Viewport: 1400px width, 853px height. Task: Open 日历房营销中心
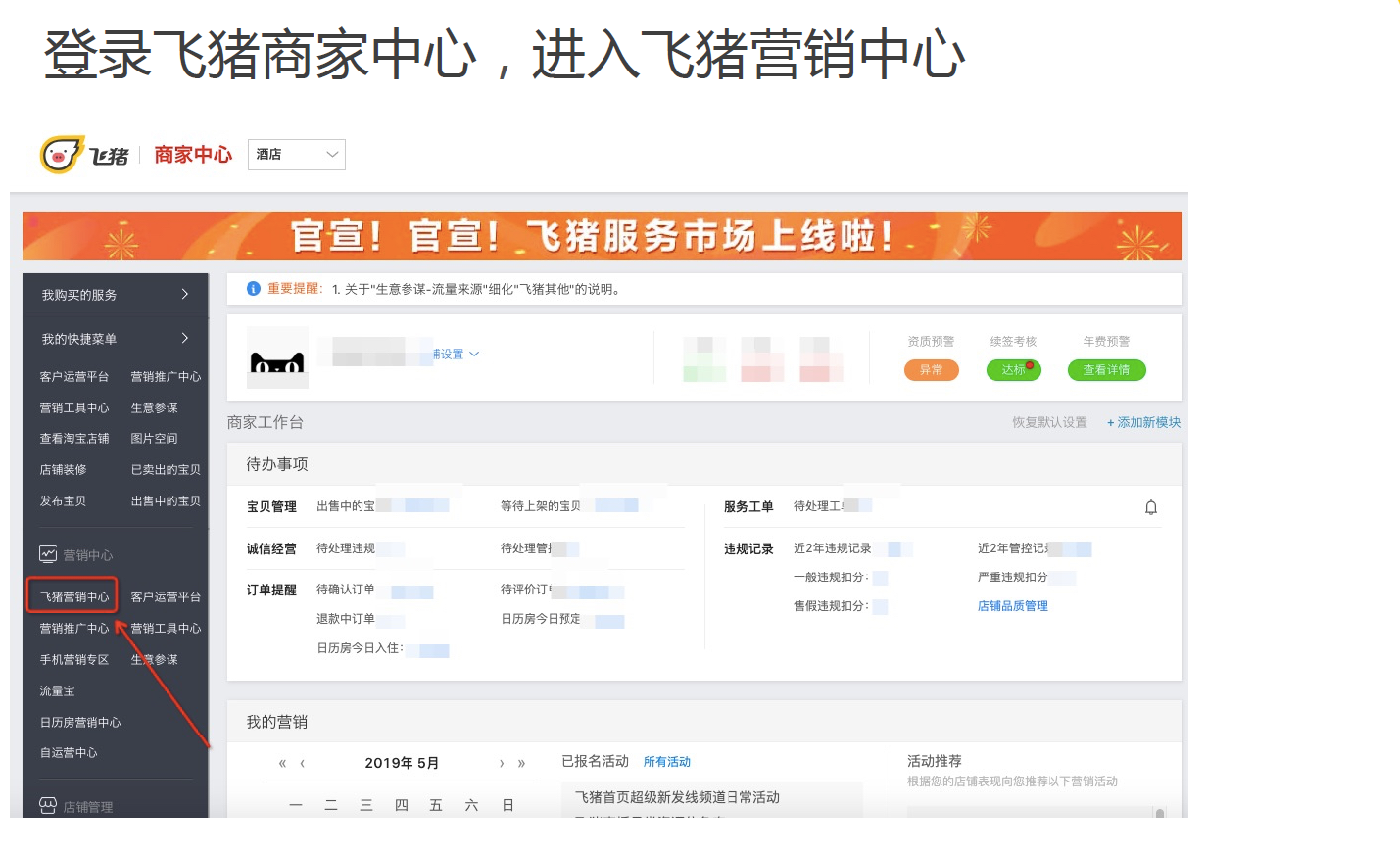(x=80, y=723)
